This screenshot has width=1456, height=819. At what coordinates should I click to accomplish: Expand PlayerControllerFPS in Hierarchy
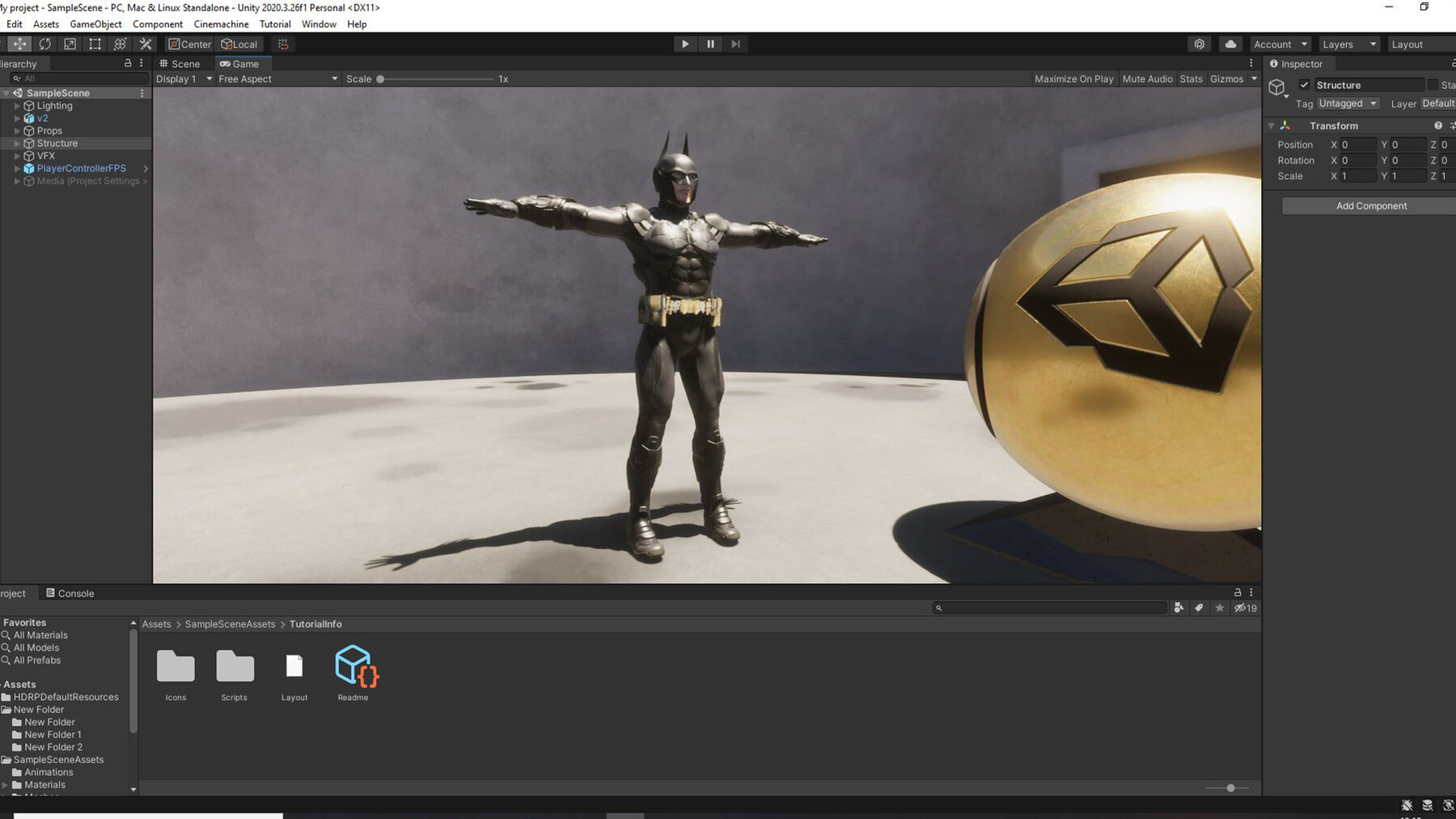coord(17,168)
